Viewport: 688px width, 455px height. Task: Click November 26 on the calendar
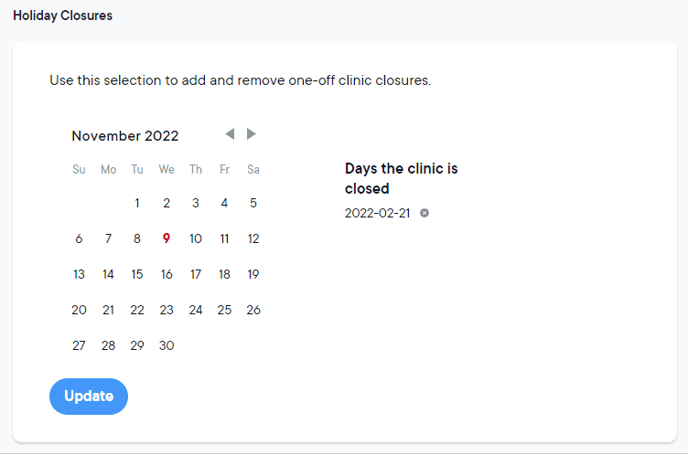point(253,310)
